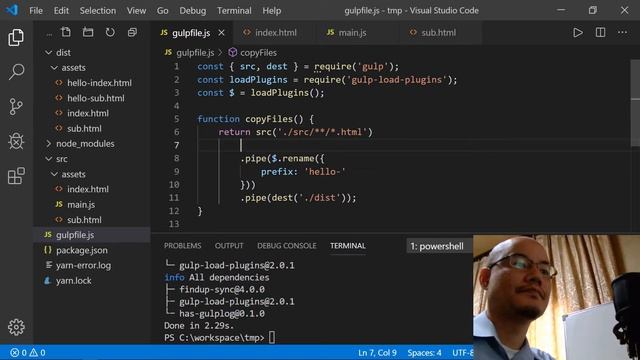Click gulpfile.js in the breadcrumb
Image resolution: width=640 pixels, height=360 pixels.
coord(195,53)
